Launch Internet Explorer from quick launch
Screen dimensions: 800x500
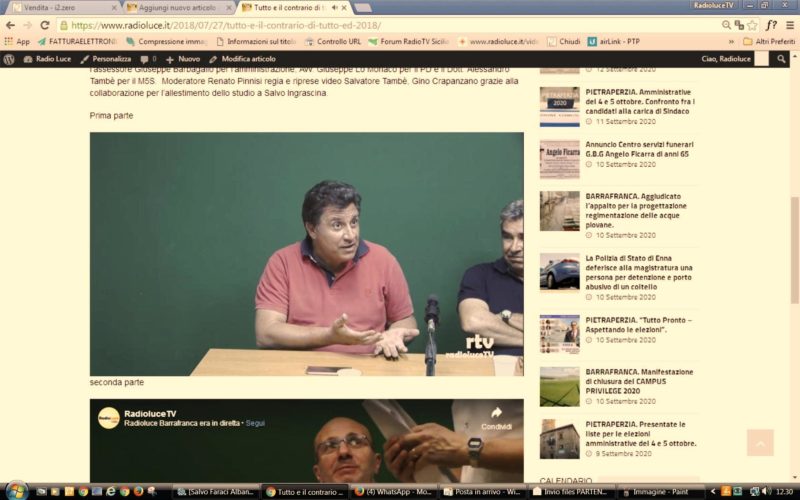(110, 491)
